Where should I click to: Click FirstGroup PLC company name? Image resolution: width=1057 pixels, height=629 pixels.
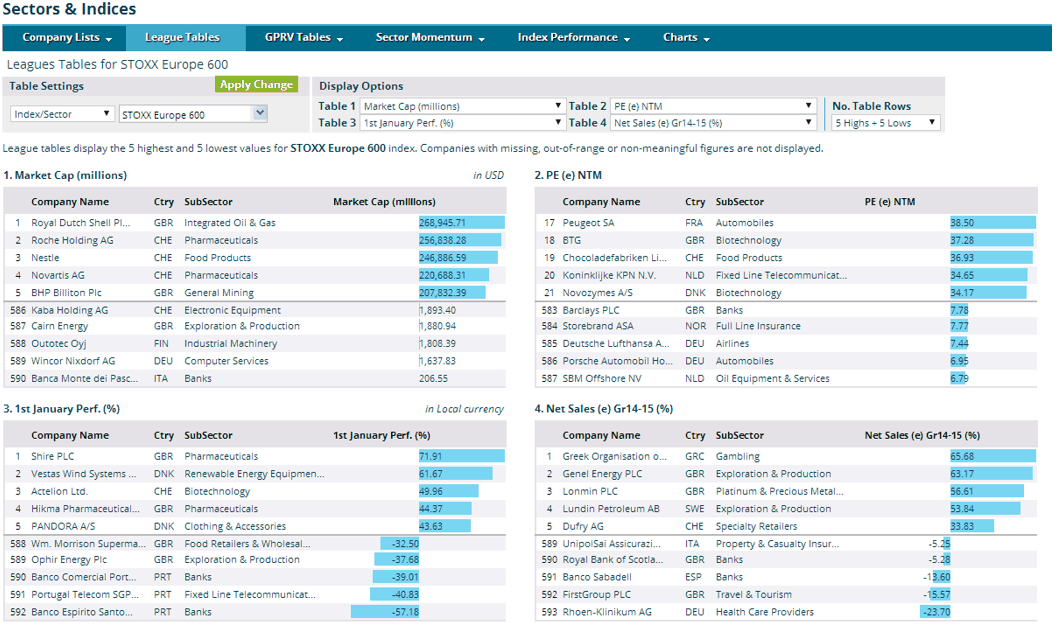(597, 595)
